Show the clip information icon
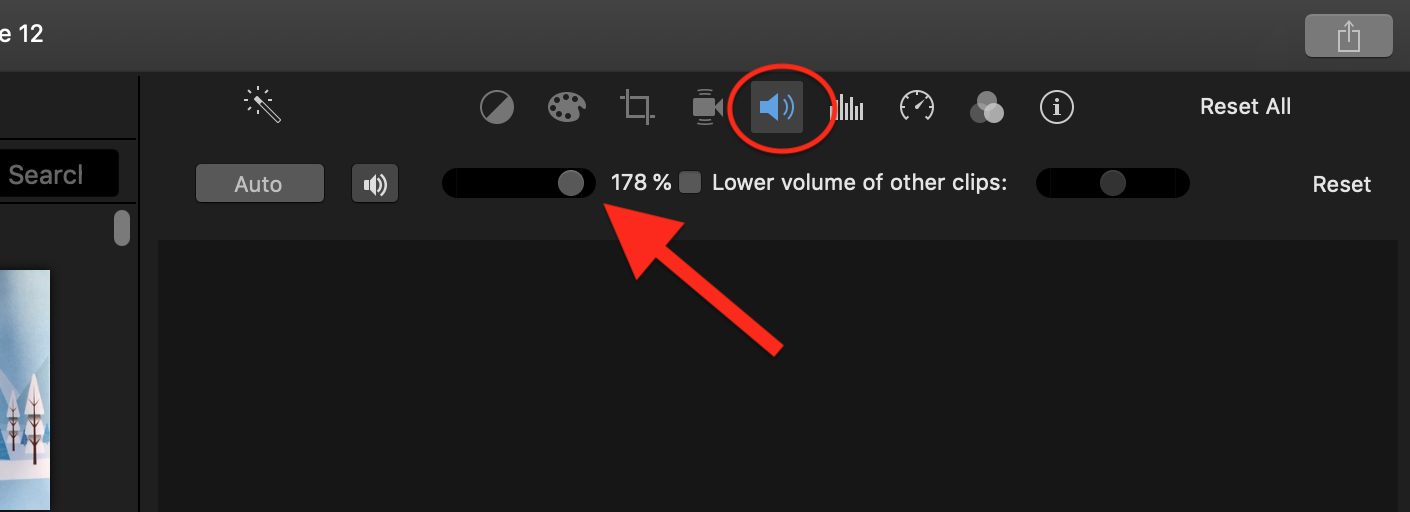1410x512 pixels. tap(1056, 106)
